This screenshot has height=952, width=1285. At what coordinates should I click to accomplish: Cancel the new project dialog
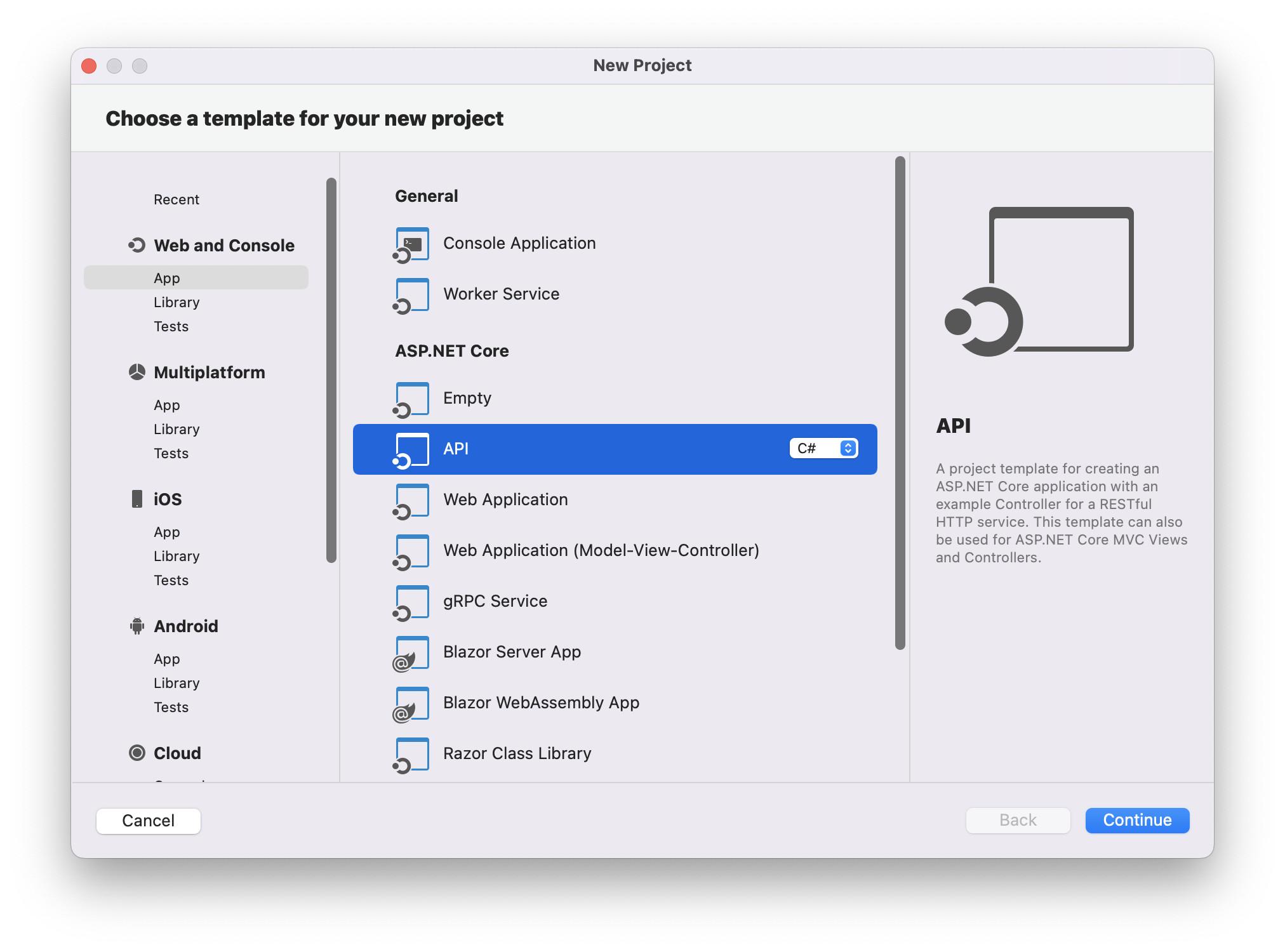click(x=148, y=820)
